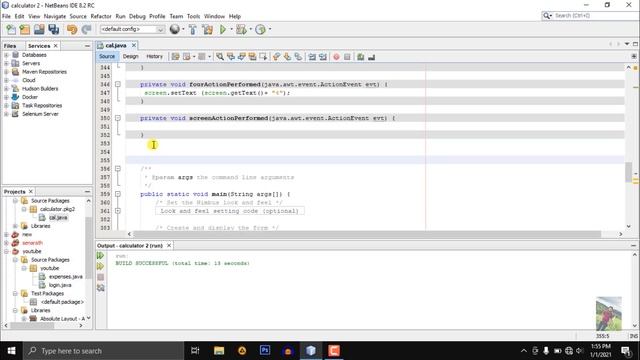Switch to the Design view
This screenshot has height=360, width=640.
tap(131, 57)
